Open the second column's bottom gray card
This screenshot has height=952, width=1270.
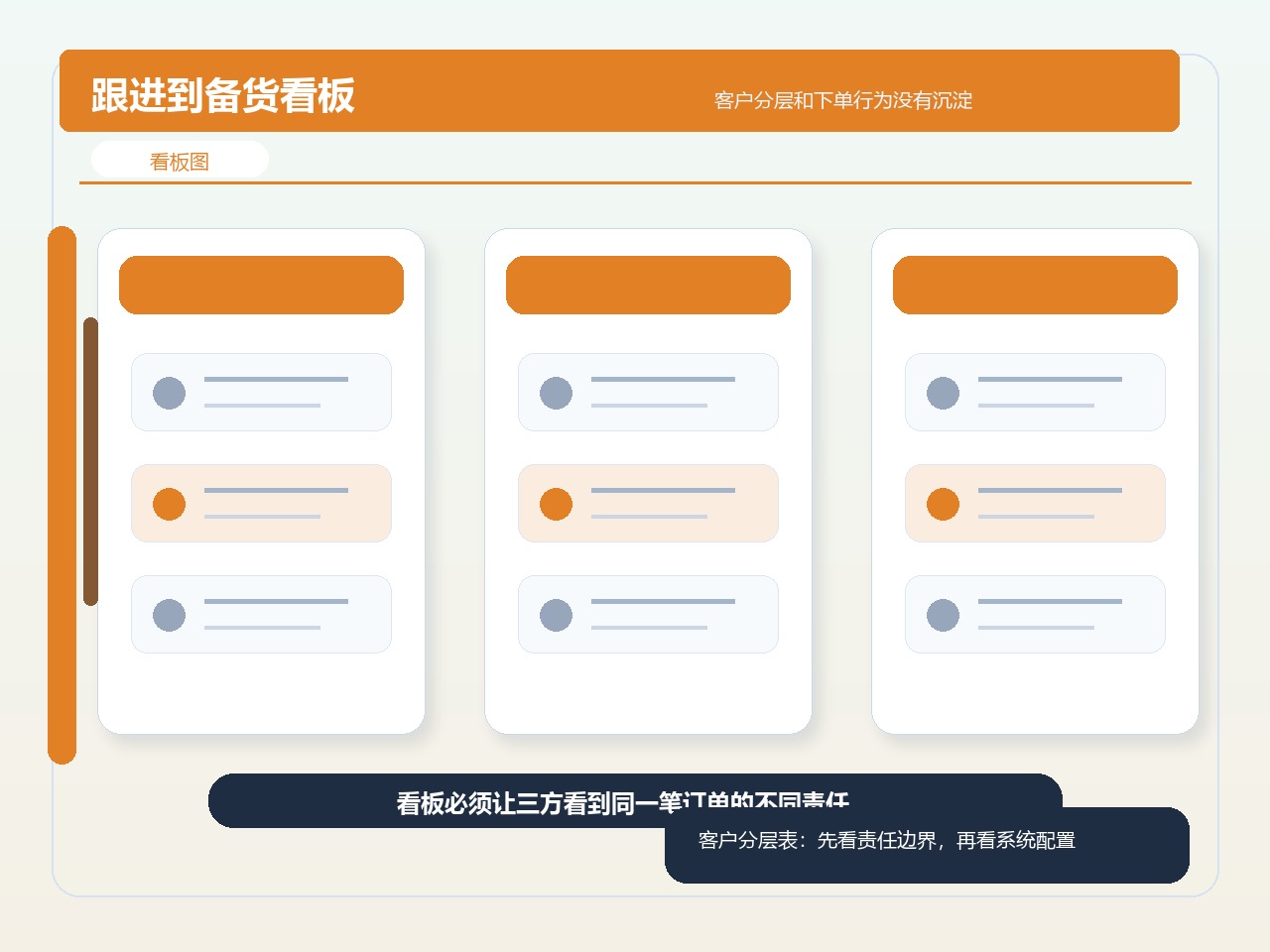tap(648, 614)
